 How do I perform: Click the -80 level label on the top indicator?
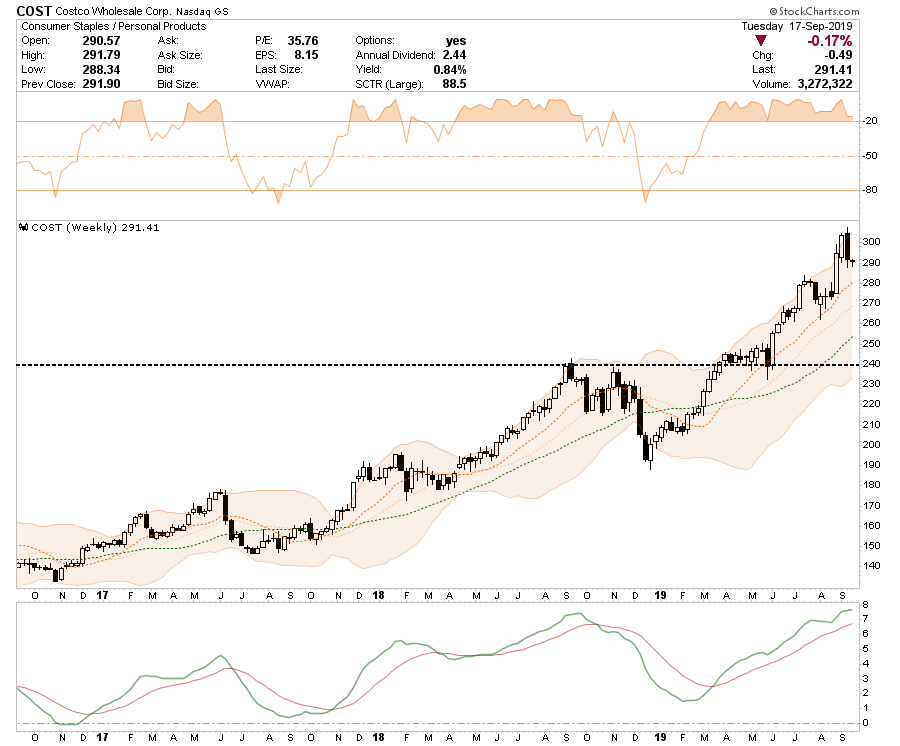[871, 190]
